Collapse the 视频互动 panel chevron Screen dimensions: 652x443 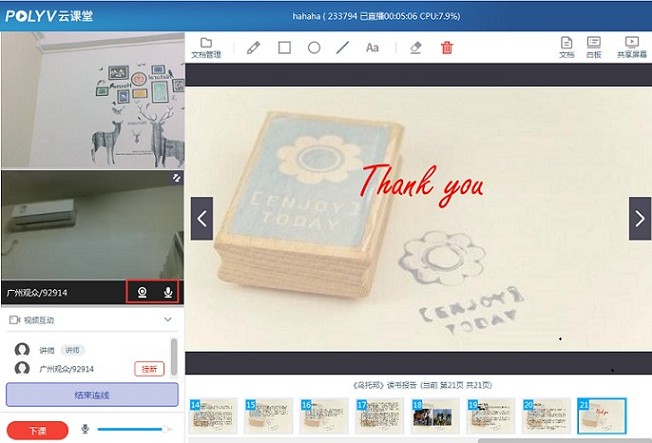[168, 320]
